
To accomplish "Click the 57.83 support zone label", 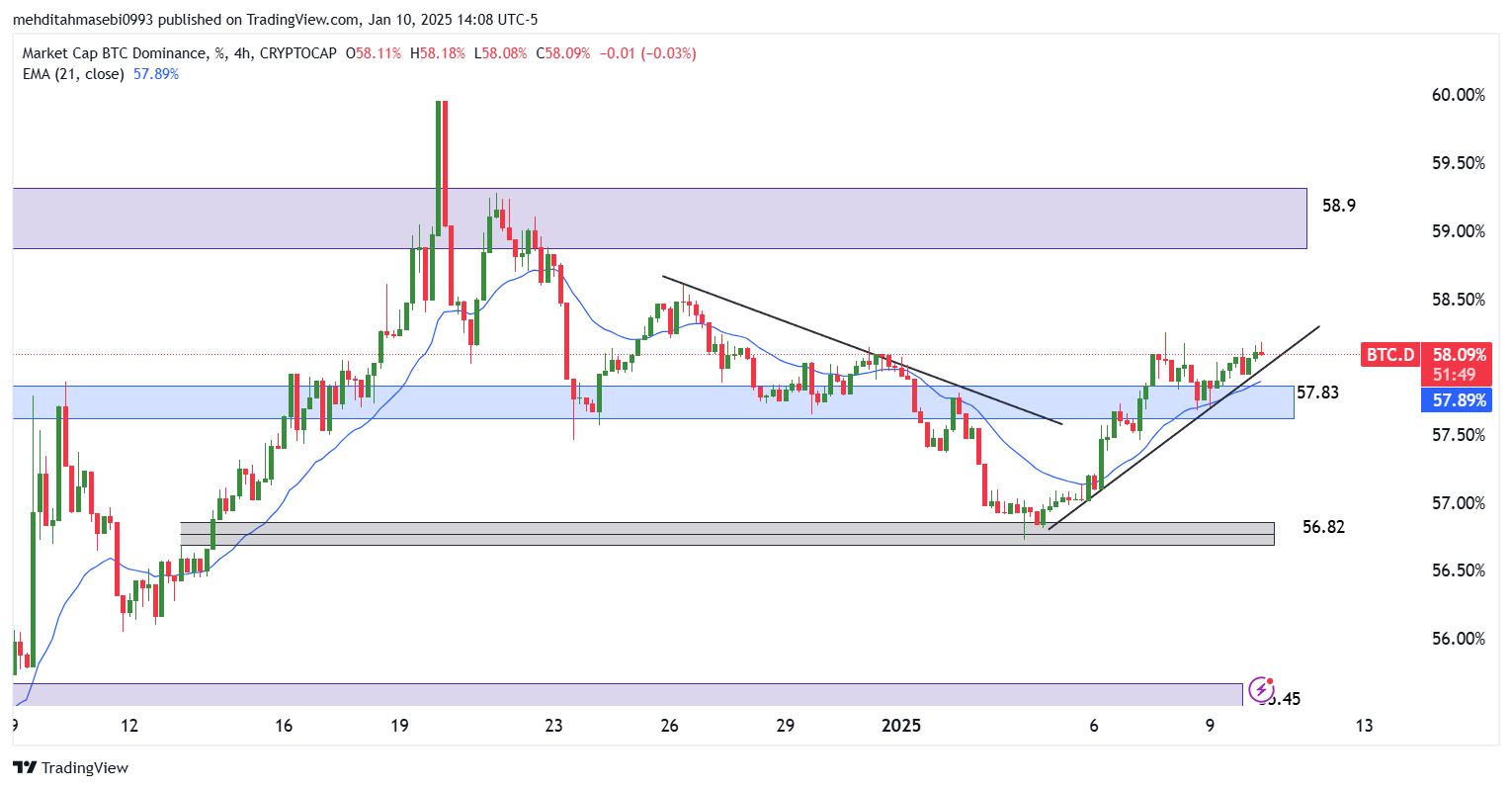I will click(1317, 393).
